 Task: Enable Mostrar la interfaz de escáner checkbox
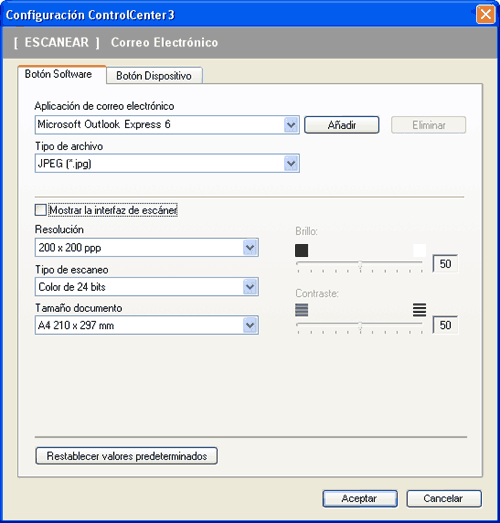(x=40, y=210)
